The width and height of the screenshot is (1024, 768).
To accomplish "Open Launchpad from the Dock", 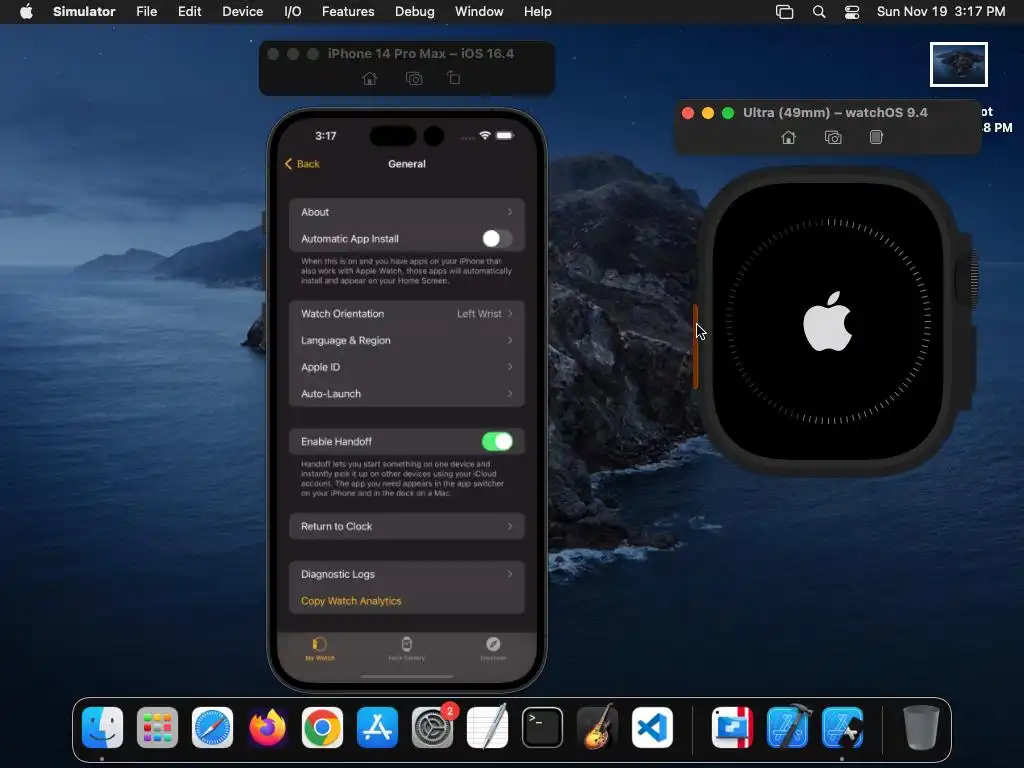I will coord(157,727).
